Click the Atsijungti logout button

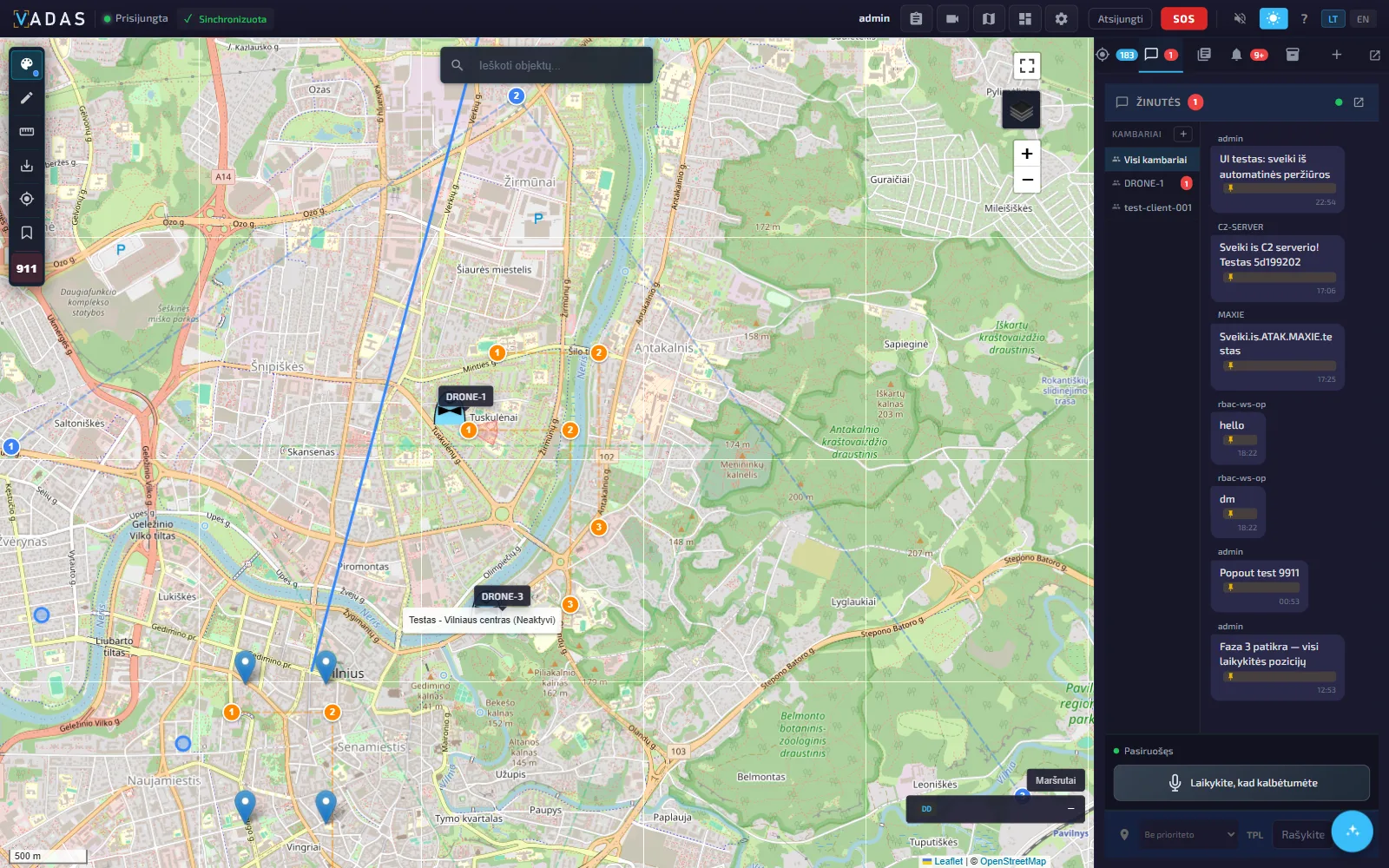pyautogui.click(x=1120, y=19)
